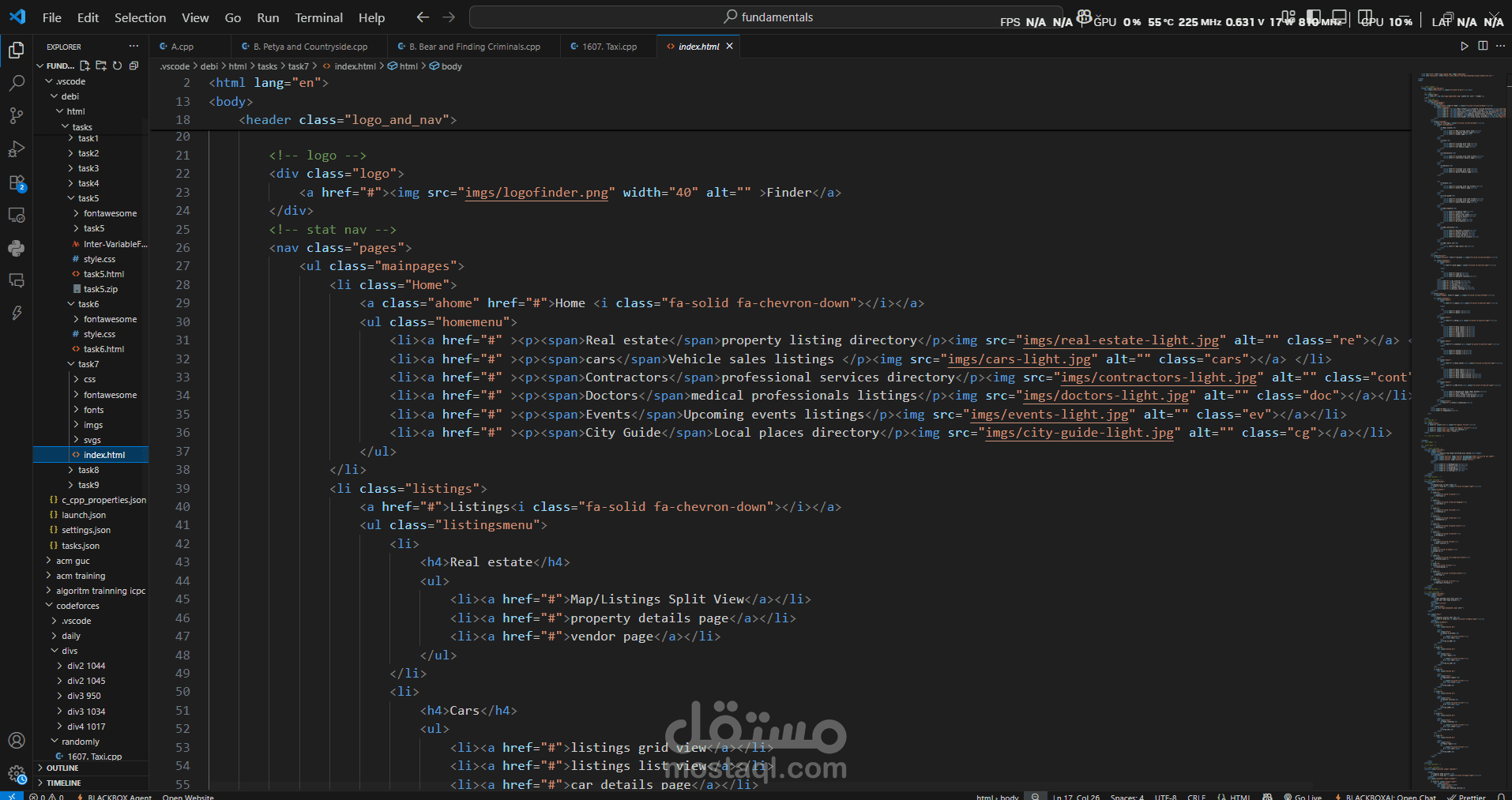Refresh the Explorer file tree
This screenshot has height=800, width=1512.
pyautogui.click(x=117, y=66)
